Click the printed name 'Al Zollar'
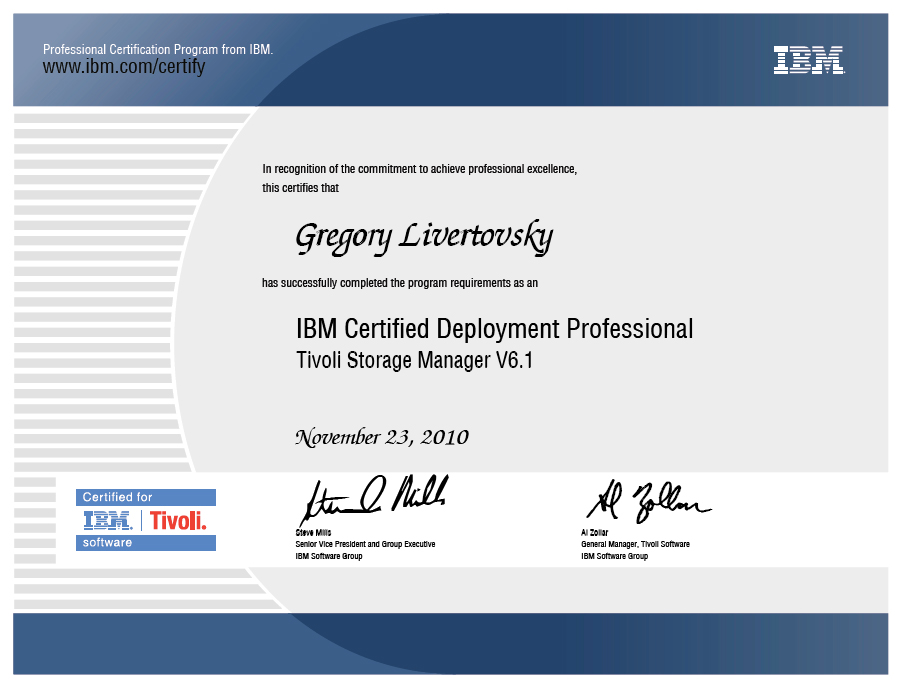 [x=595, y=532]
